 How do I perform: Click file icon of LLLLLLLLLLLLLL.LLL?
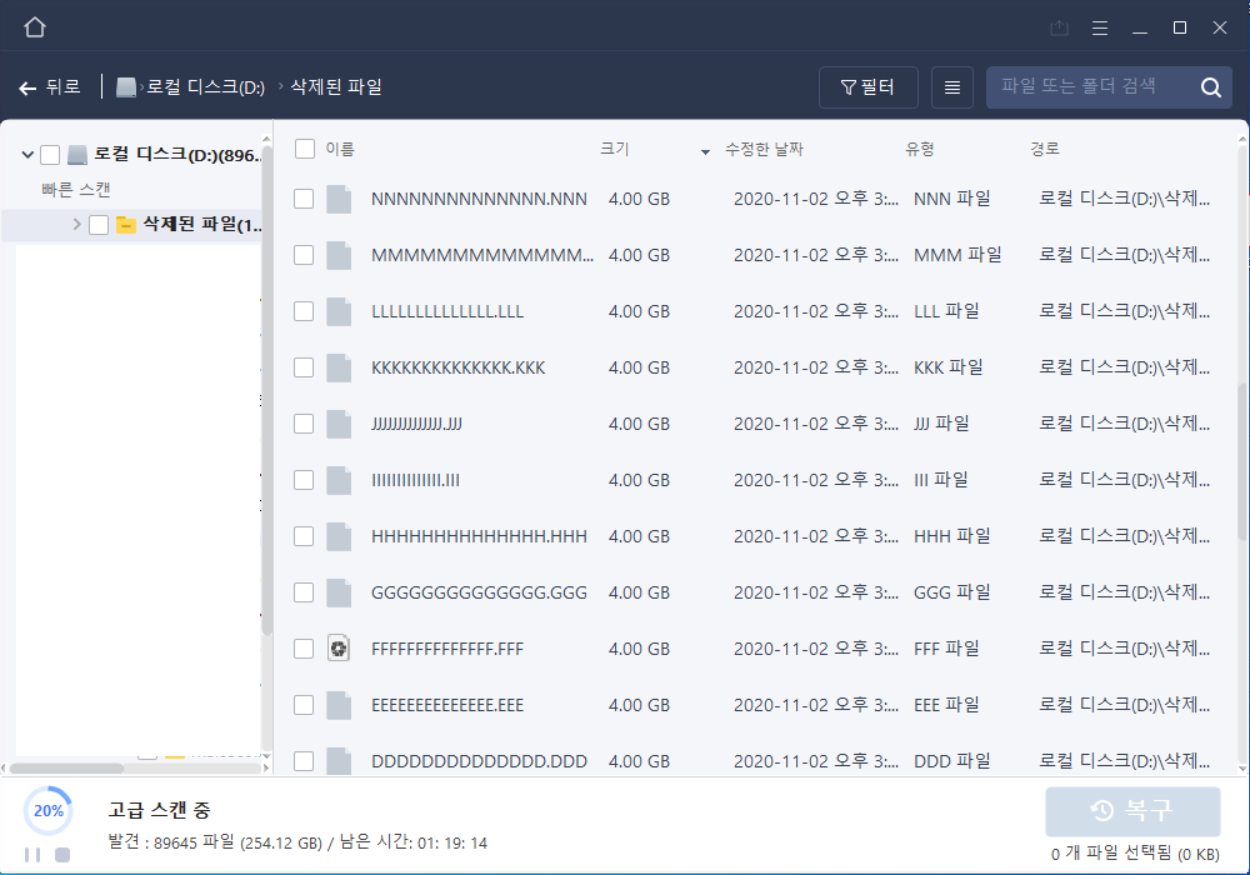(x=339, y=311)
